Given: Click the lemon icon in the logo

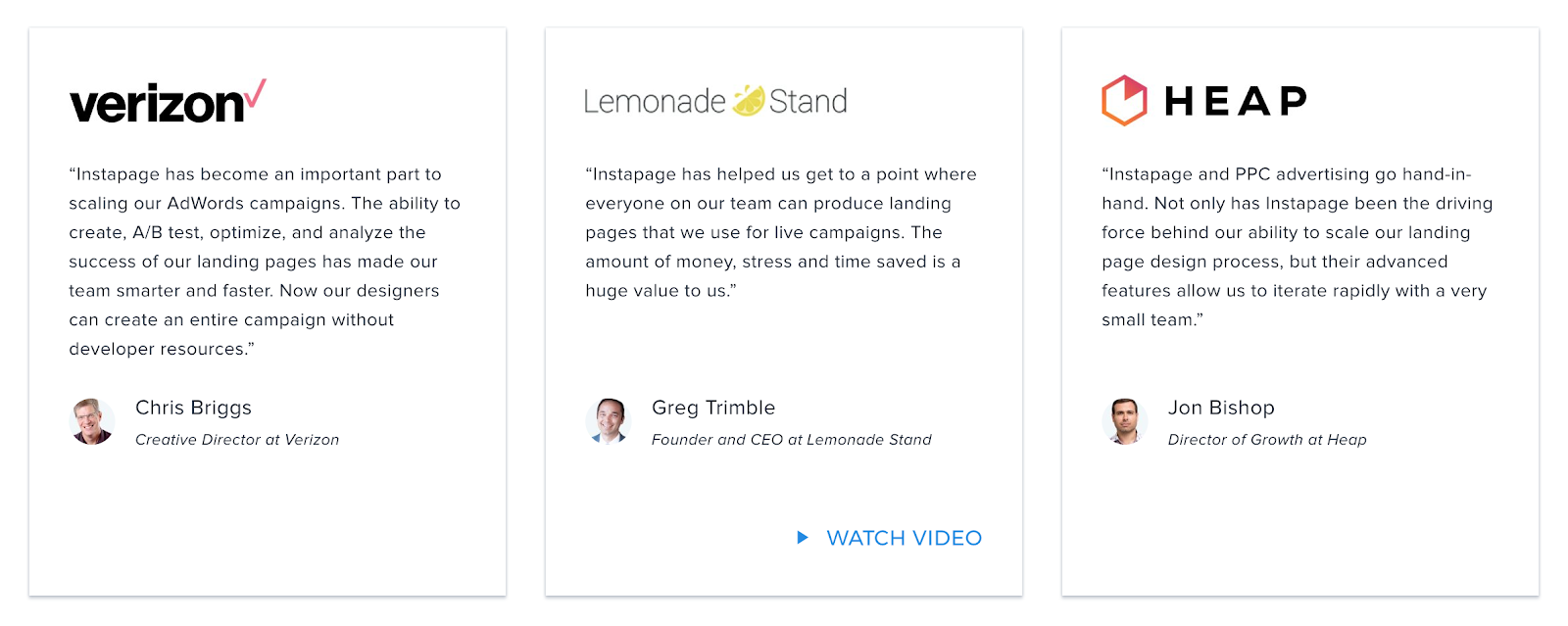Looking at the screenshot, I should (749, 100).
